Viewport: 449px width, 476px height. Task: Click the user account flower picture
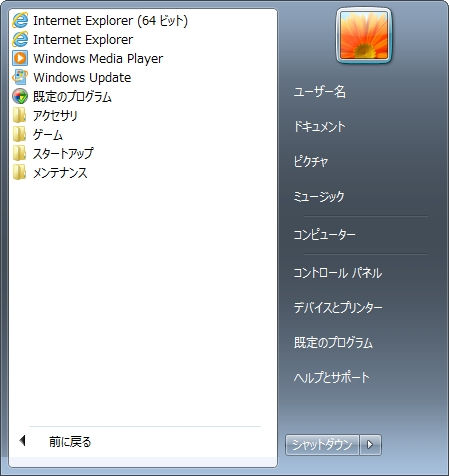[x=364, y=35]
